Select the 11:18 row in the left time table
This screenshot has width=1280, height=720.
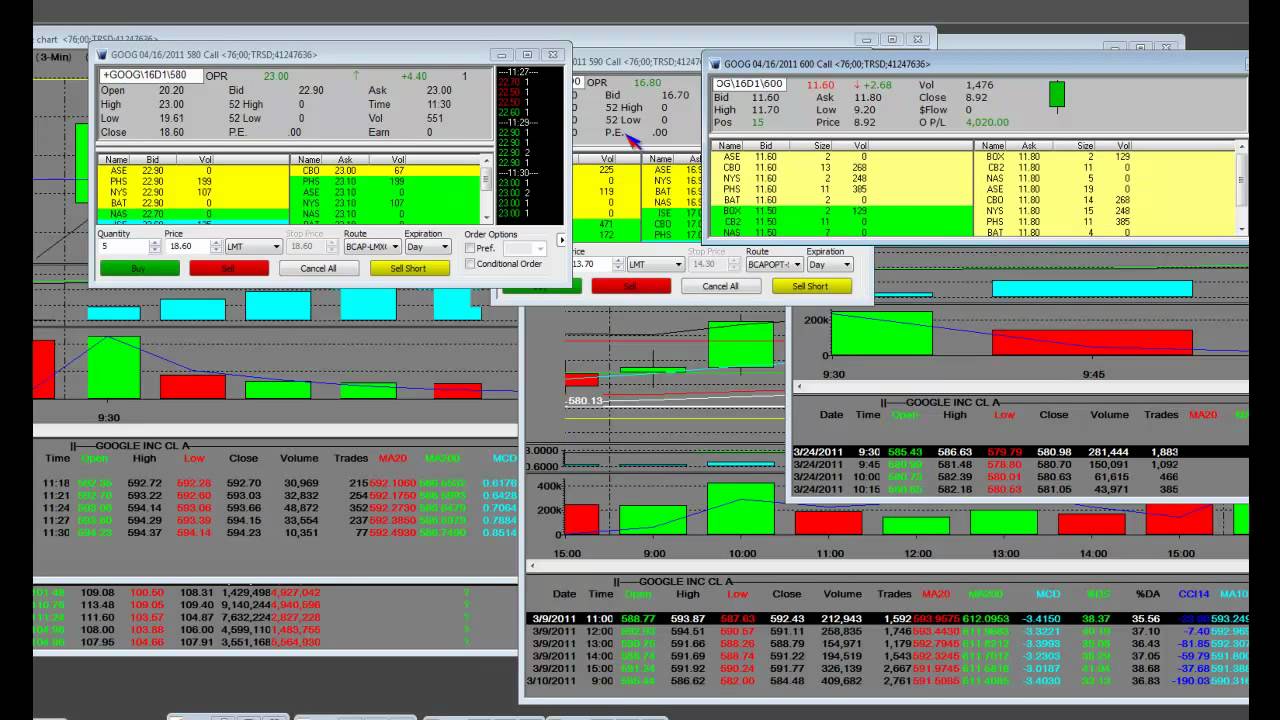(x=277, y=483)
